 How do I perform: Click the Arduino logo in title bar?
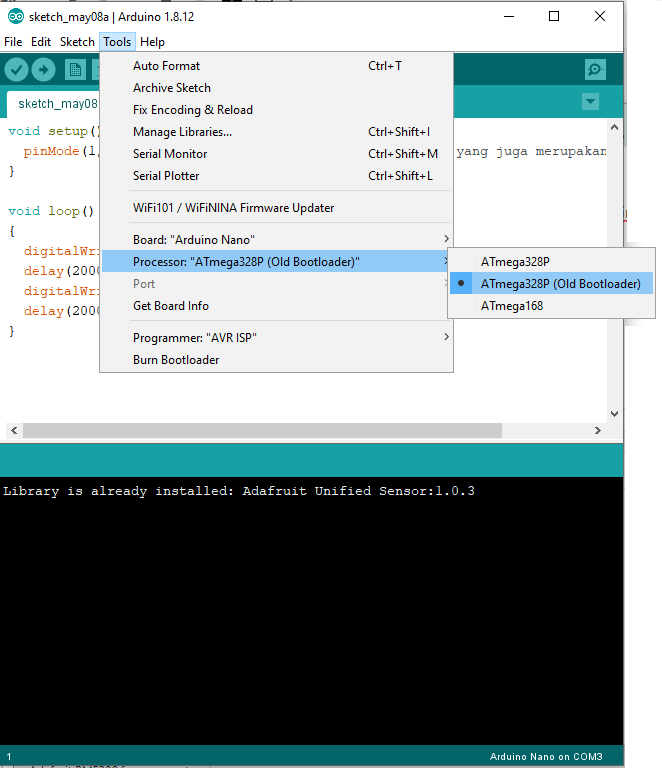point(16,17)
